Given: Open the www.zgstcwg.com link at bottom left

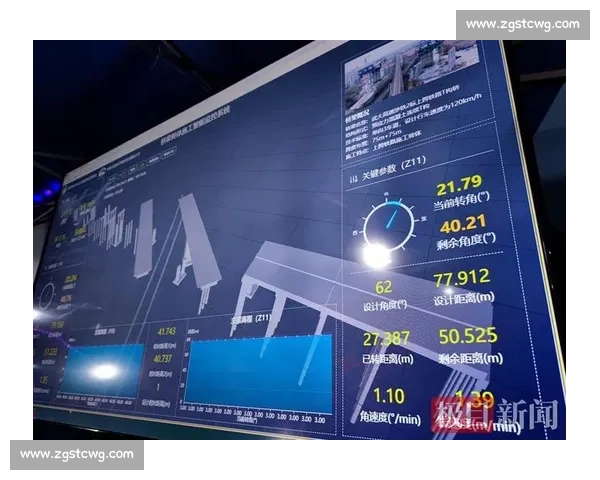Looking at the screenshot, I should tap(76, 454).
